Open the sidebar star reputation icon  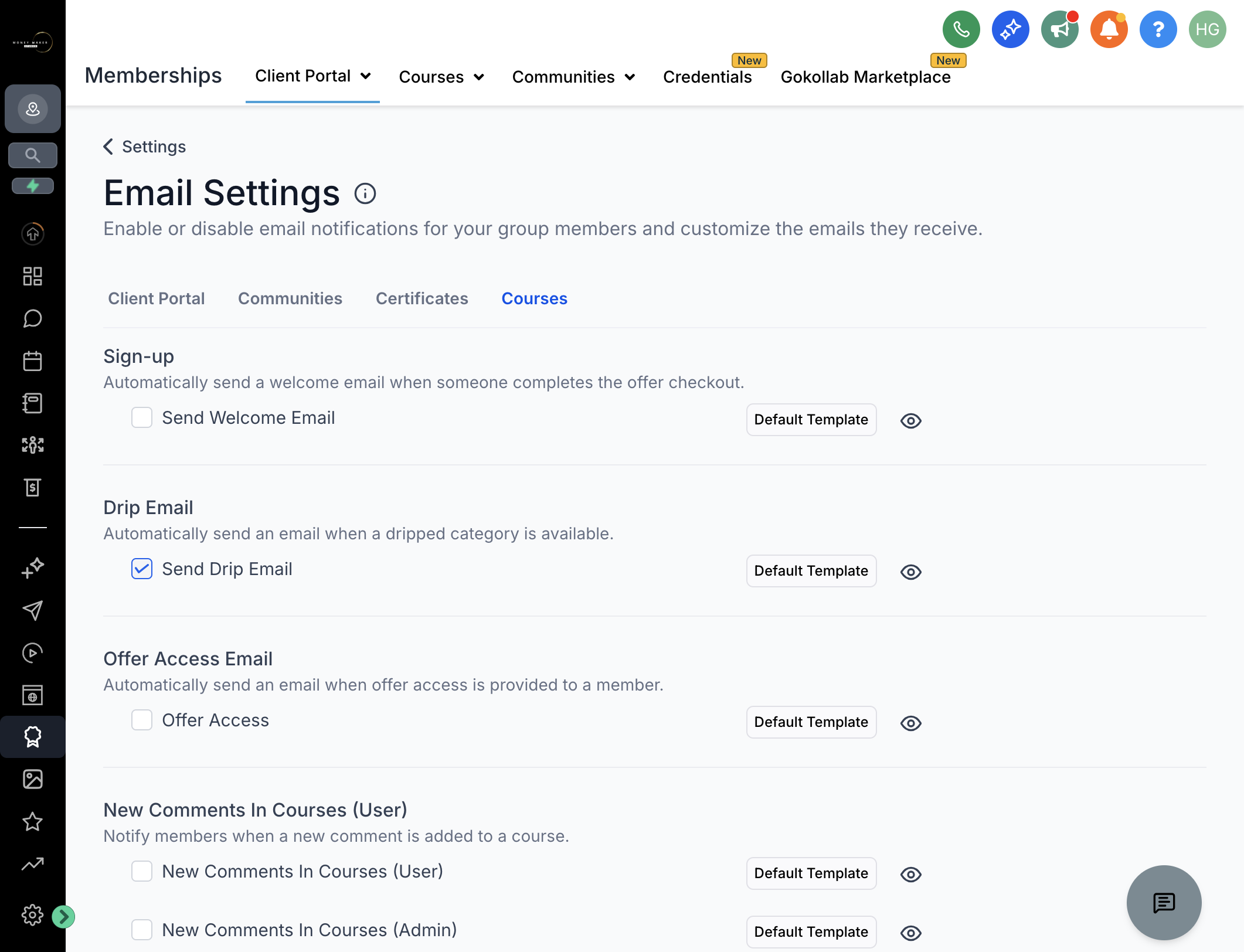(33, 821)
